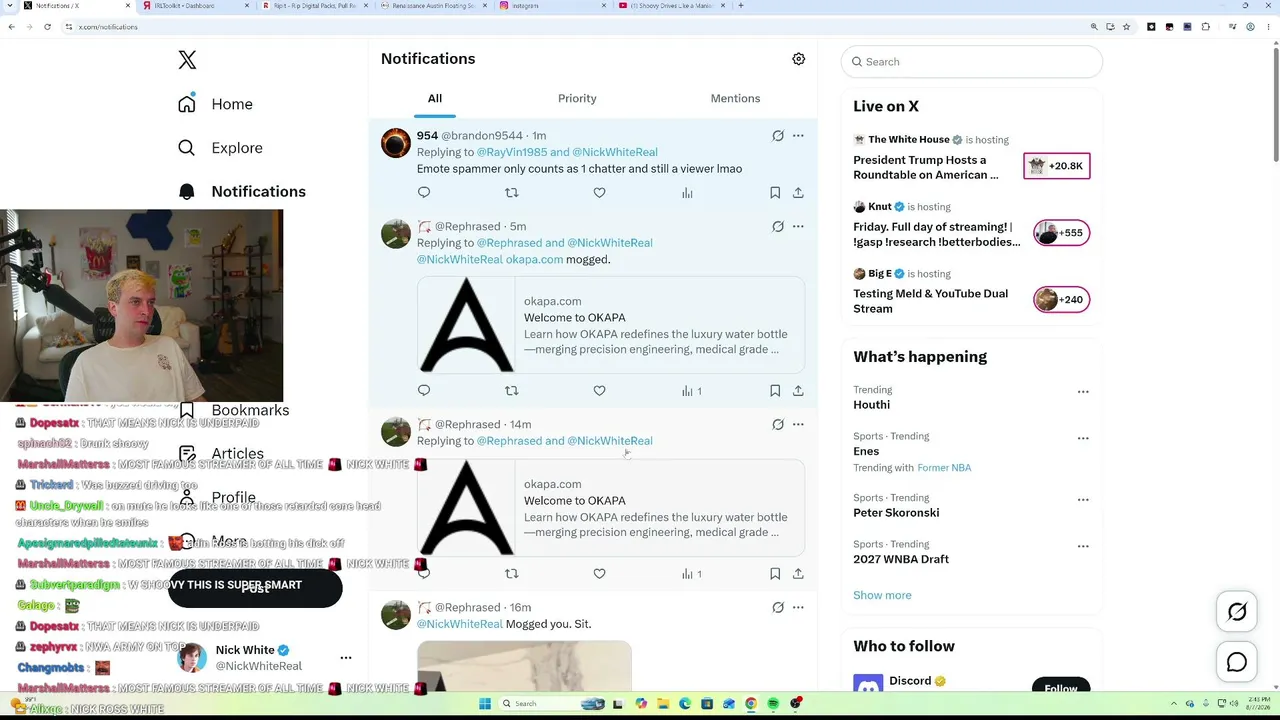1280x720 pixels.
Task: Like 954's emote spammer post
Action: 599,192
